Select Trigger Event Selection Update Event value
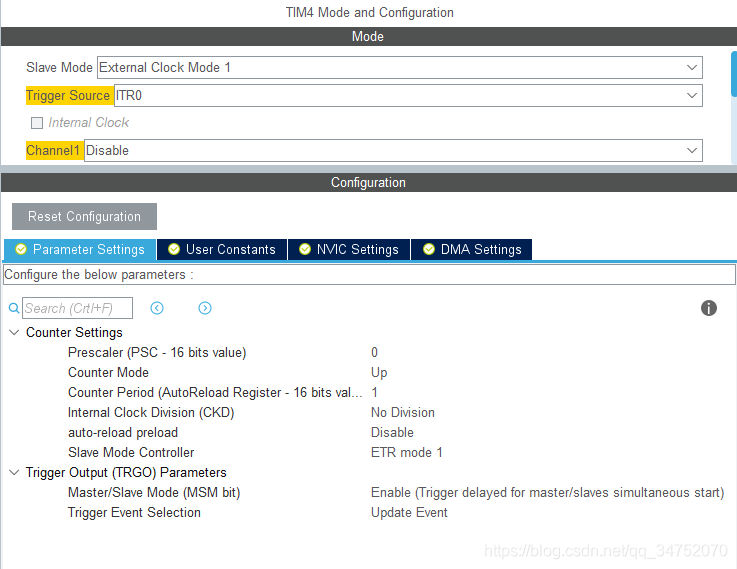Viewport: 737px width, 569px height. pos(409,513)
